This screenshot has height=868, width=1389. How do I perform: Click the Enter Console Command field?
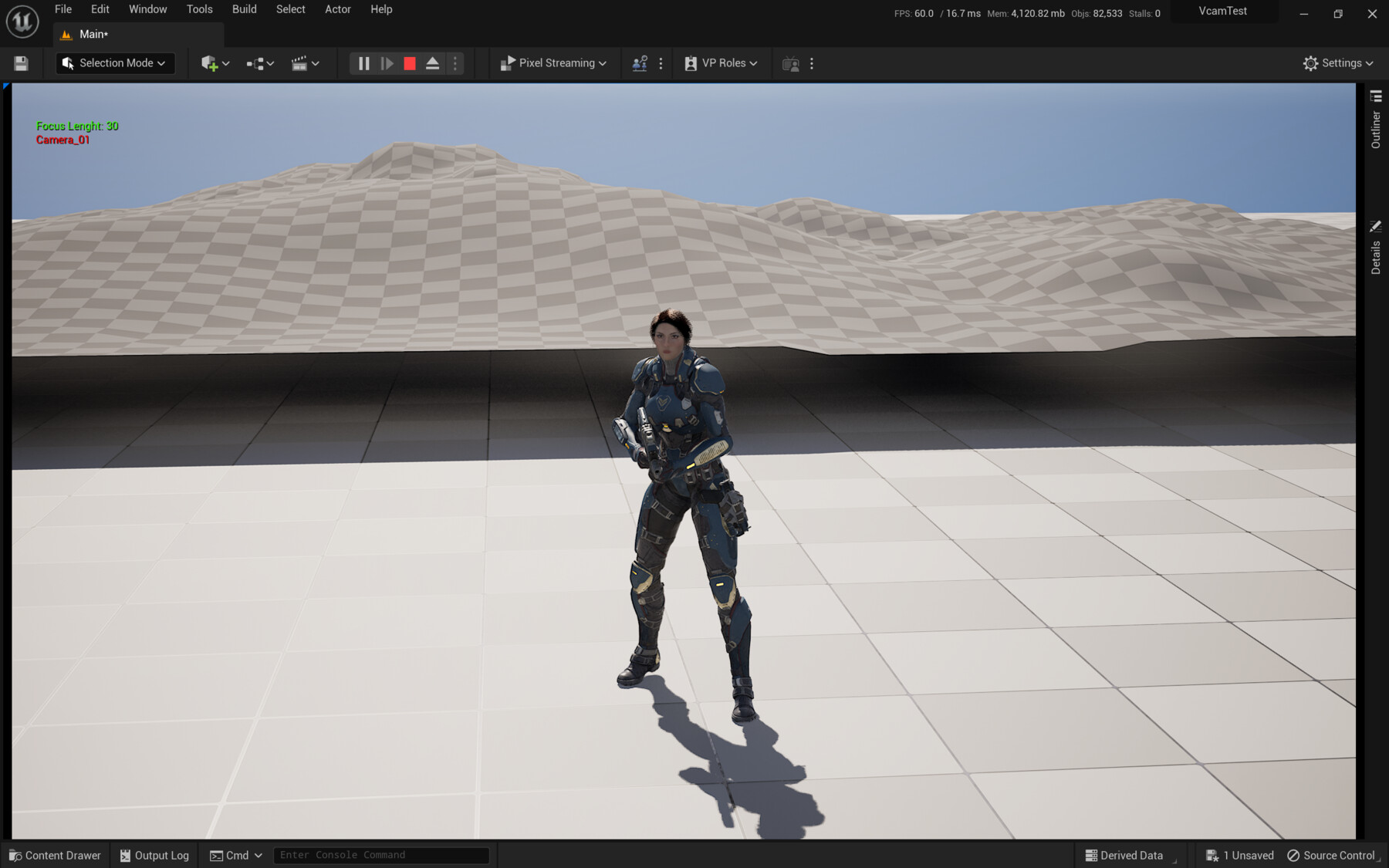coord(381,855)
